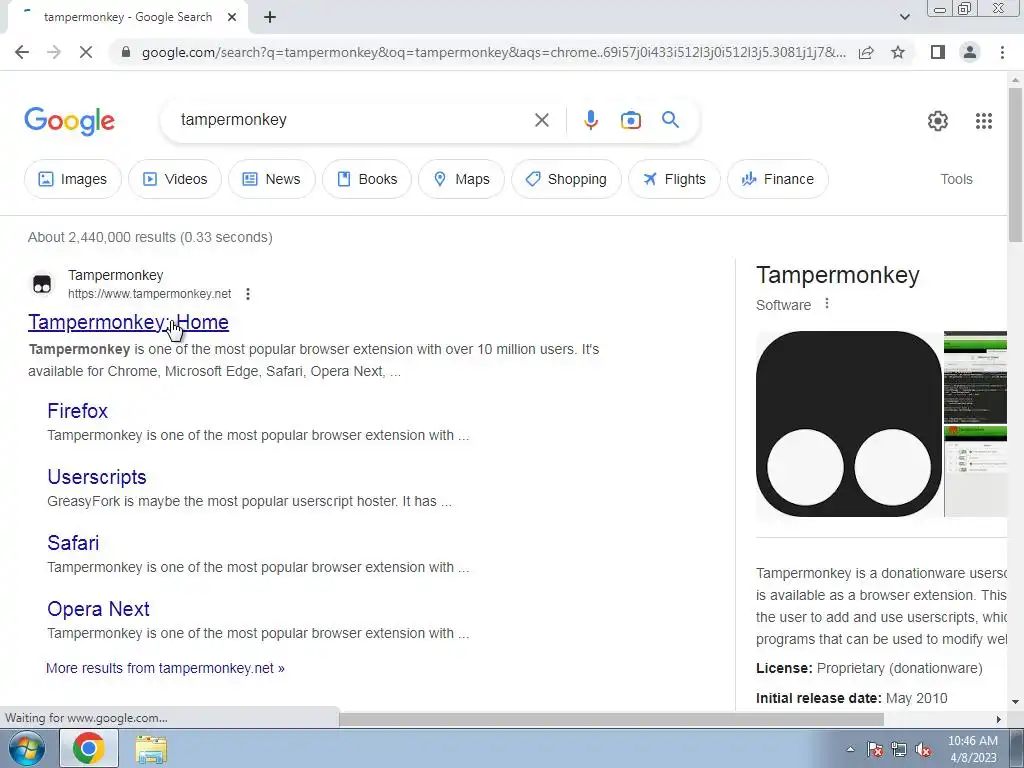Go back with browser back arrow
Viewport: 1024px width, 768px height.
point(22,52)
